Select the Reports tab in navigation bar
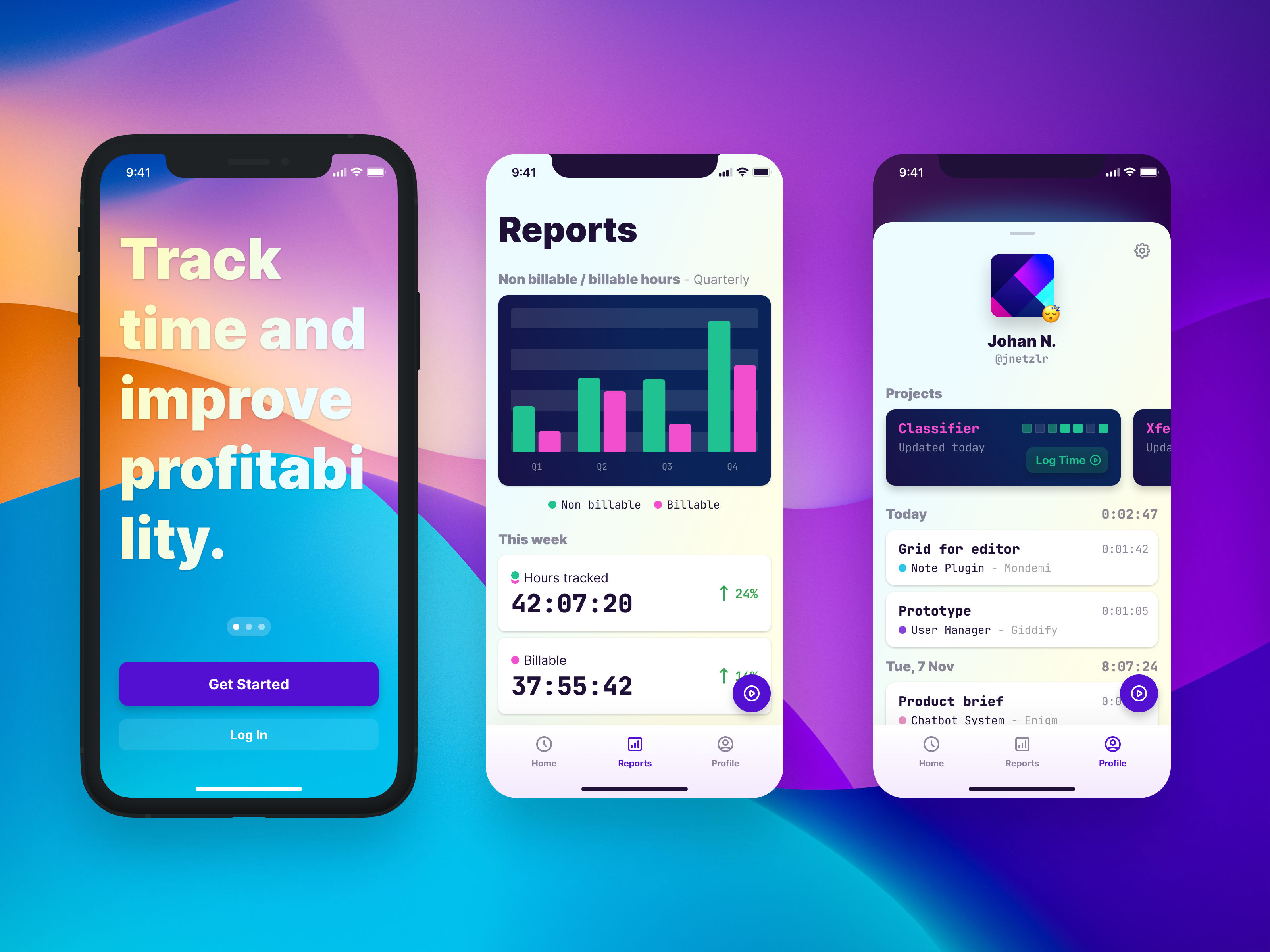Screen dimensions: 1270x952 [x=633, y=751]
